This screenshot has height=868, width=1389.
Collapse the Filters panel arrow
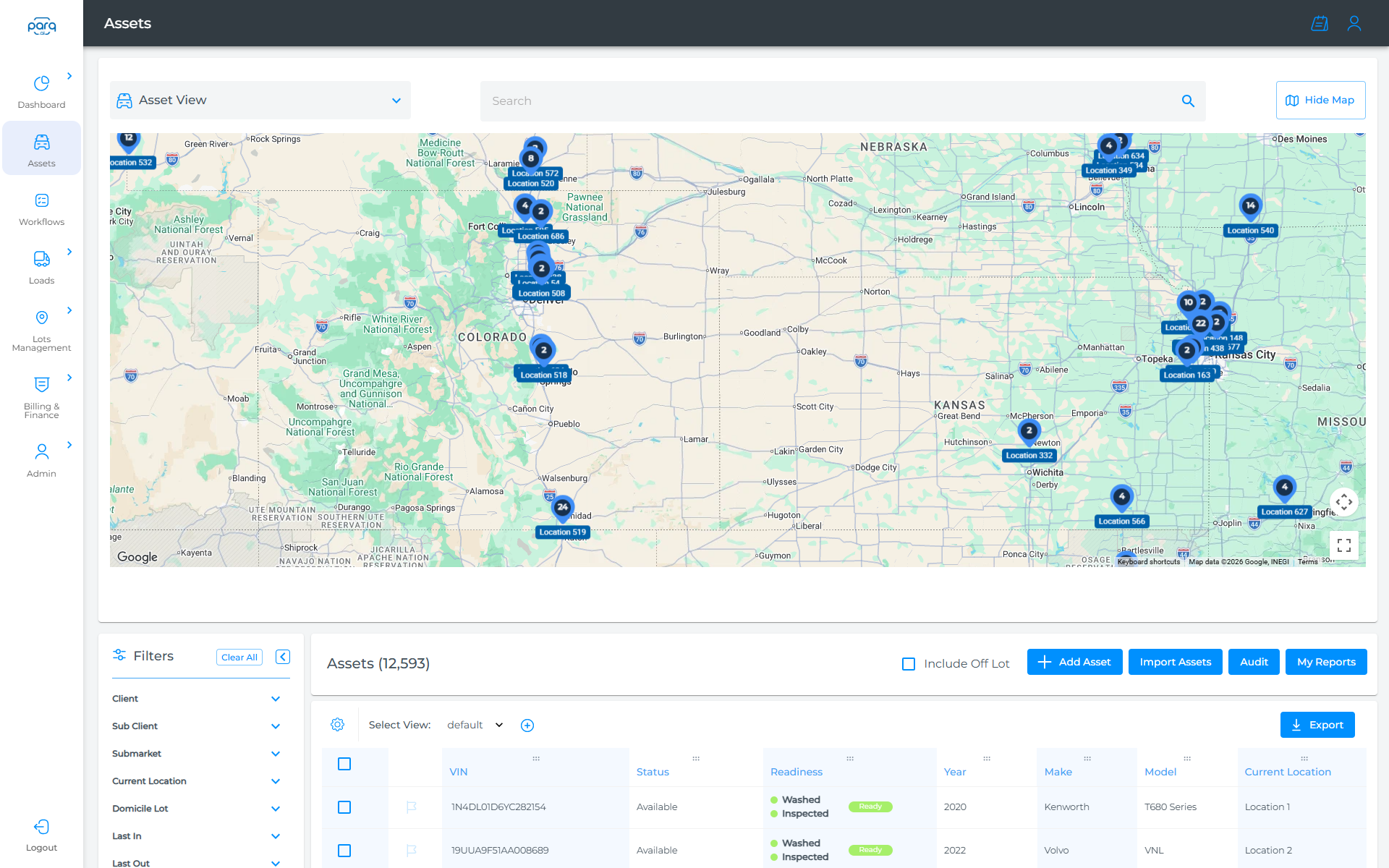coord(283,657)
